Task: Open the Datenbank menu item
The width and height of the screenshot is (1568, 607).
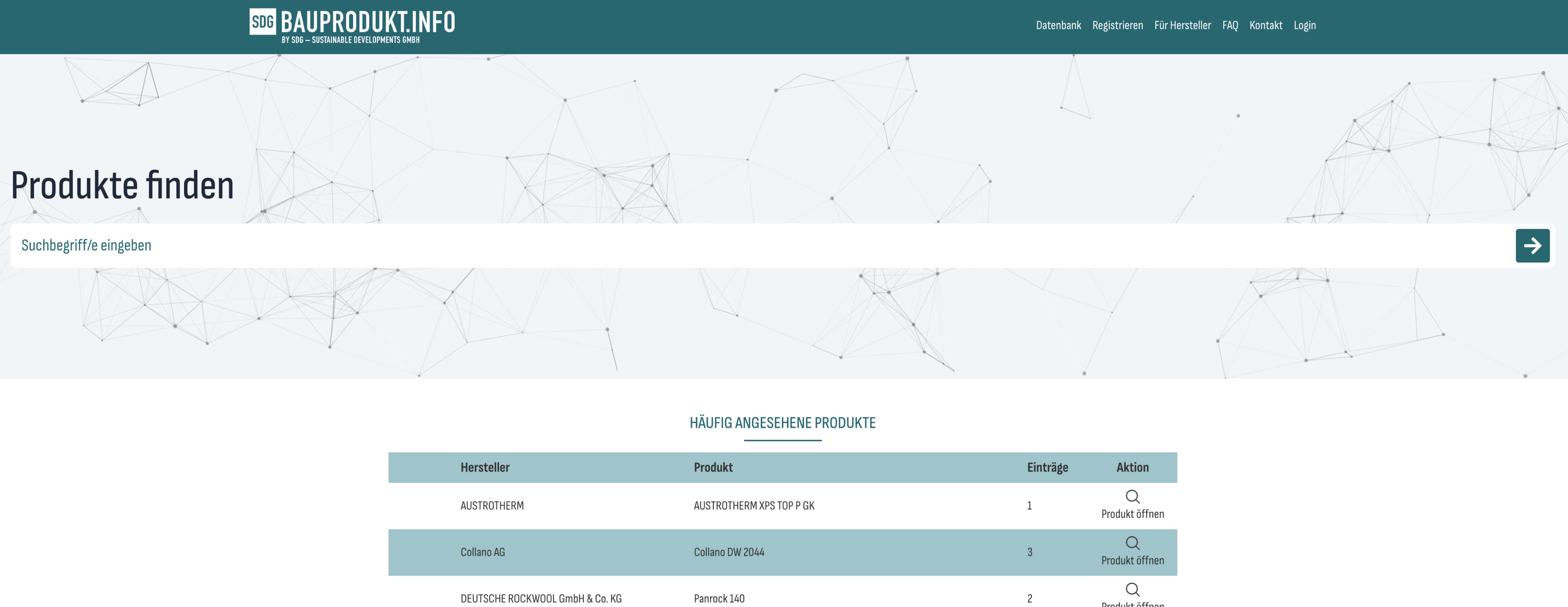Action: point(1058,26)
